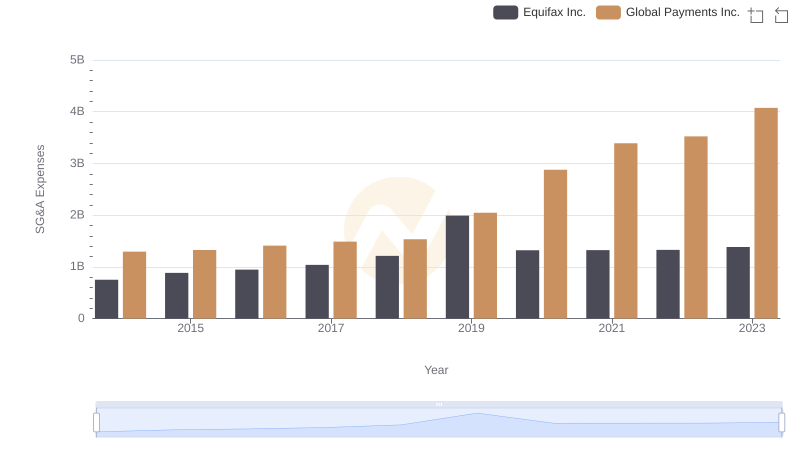Click the 3B y-axis label
This screenshot has width=800, height=461.
pos(77,163)
